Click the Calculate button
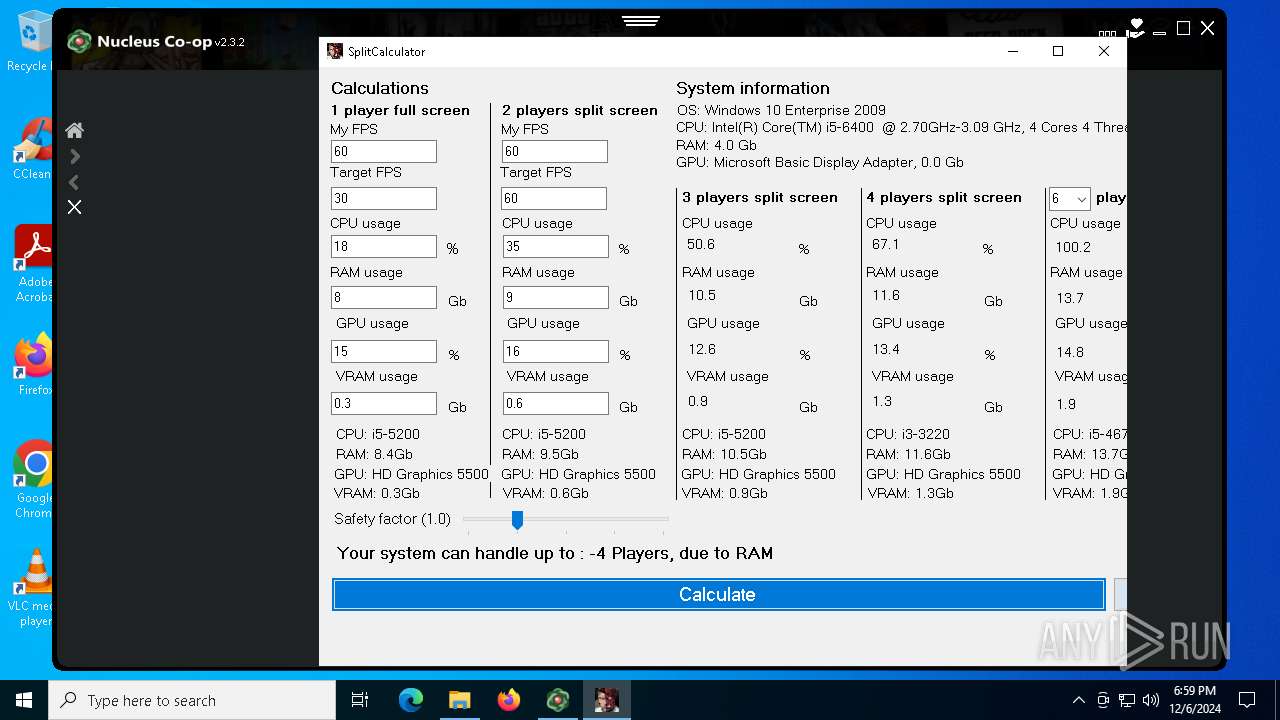The image size is (1280, 720). click(x=718, y=594)
